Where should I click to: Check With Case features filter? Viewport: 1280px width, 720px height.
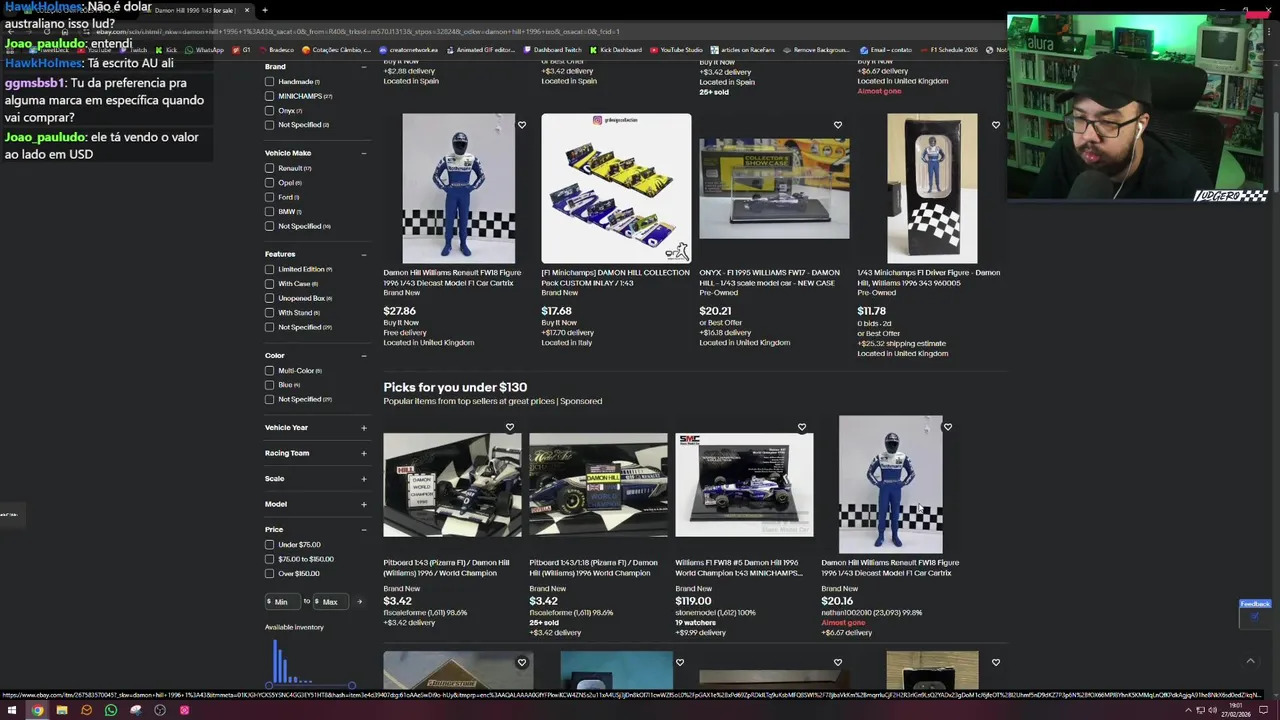click(x=269, y=284)
